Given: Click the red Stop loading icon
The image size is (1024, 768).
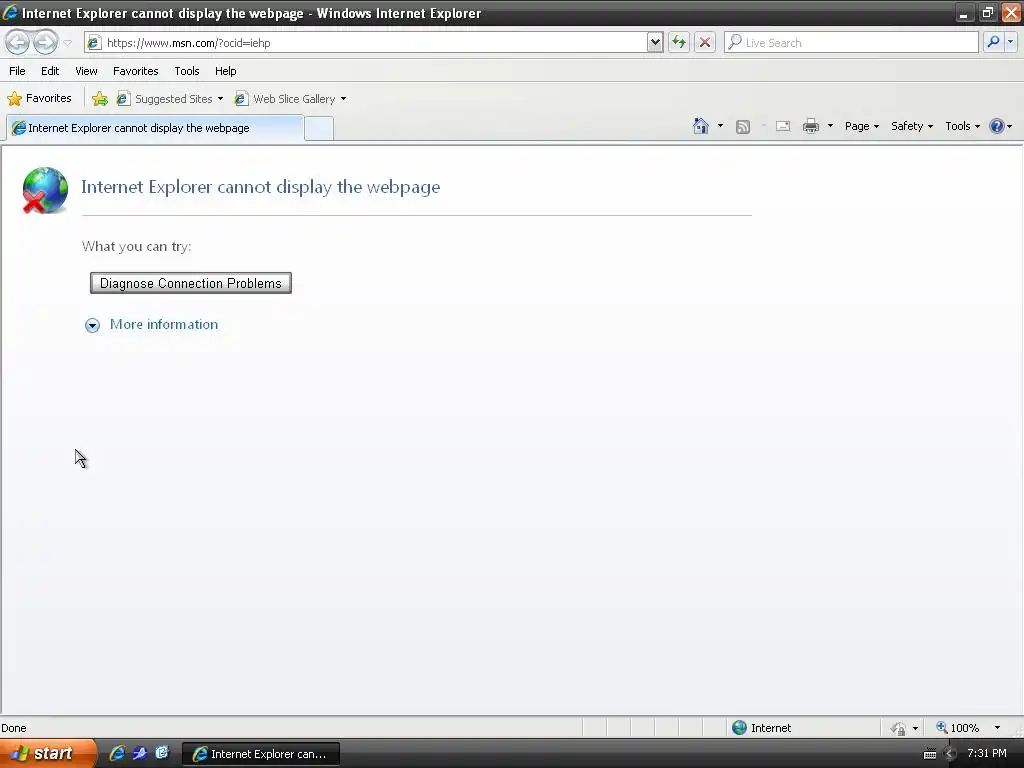Looking at the screenshot, I should [705, 42].
